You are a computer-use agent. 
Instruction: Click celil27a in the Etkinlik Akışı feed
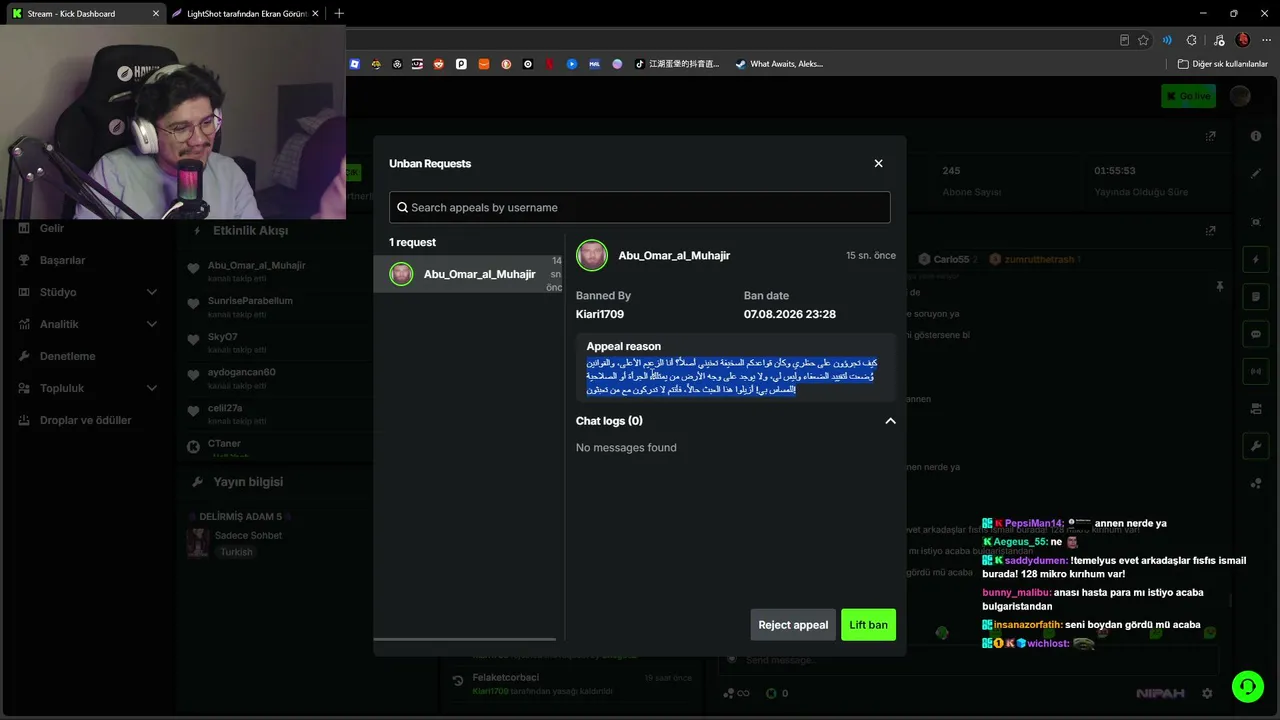click(225, 408)
